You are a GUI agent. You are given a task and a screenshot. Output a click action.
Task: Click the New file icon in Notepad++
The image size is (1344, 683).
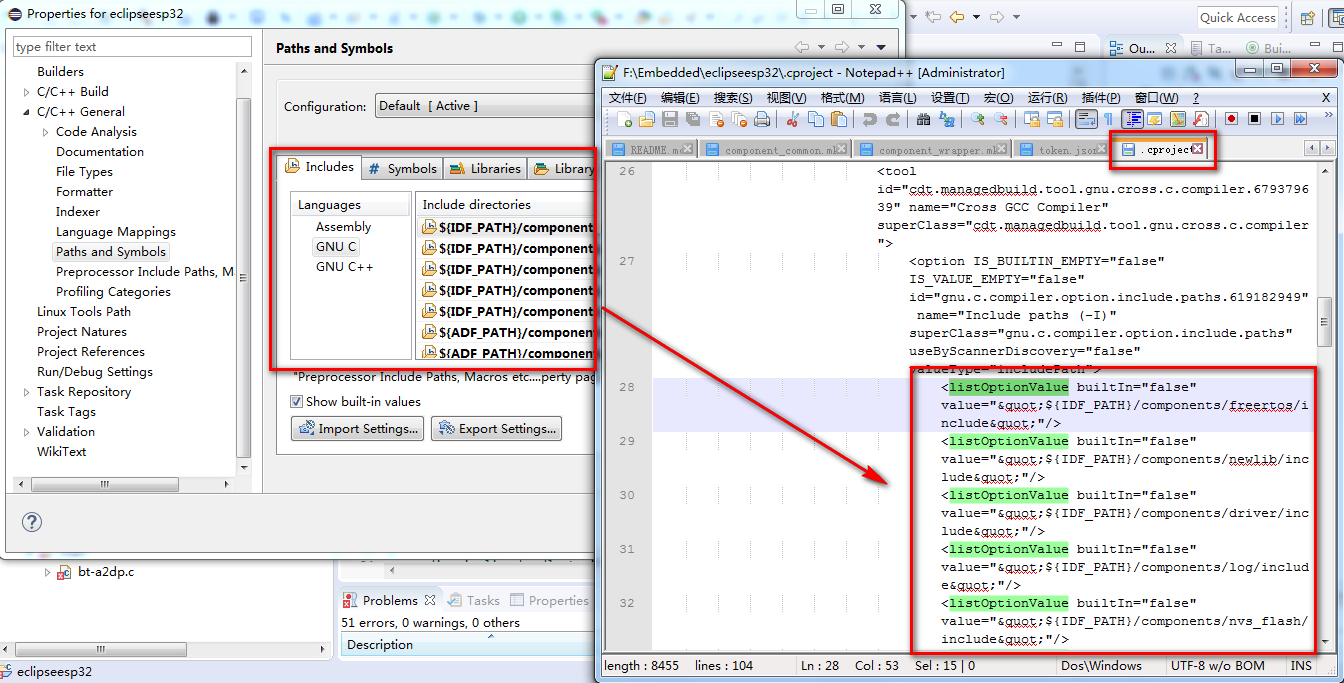tap(625, 119)
